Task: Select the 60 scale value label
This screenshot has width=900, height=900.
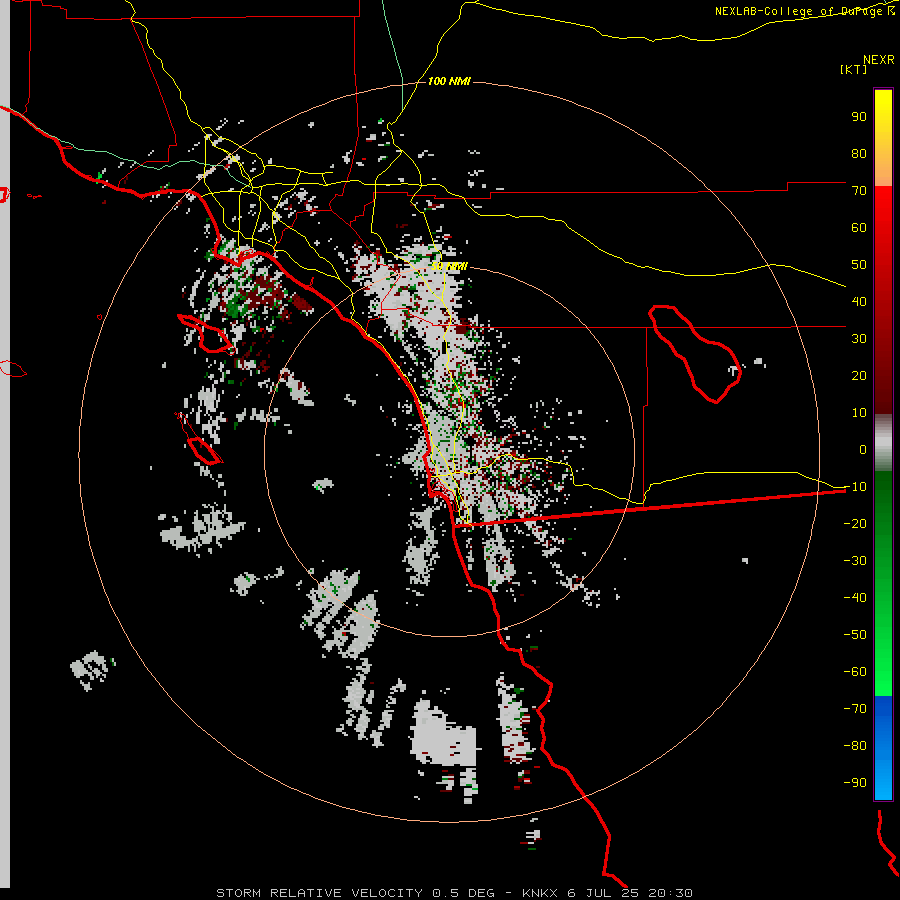Action: (x=859, y=227)
